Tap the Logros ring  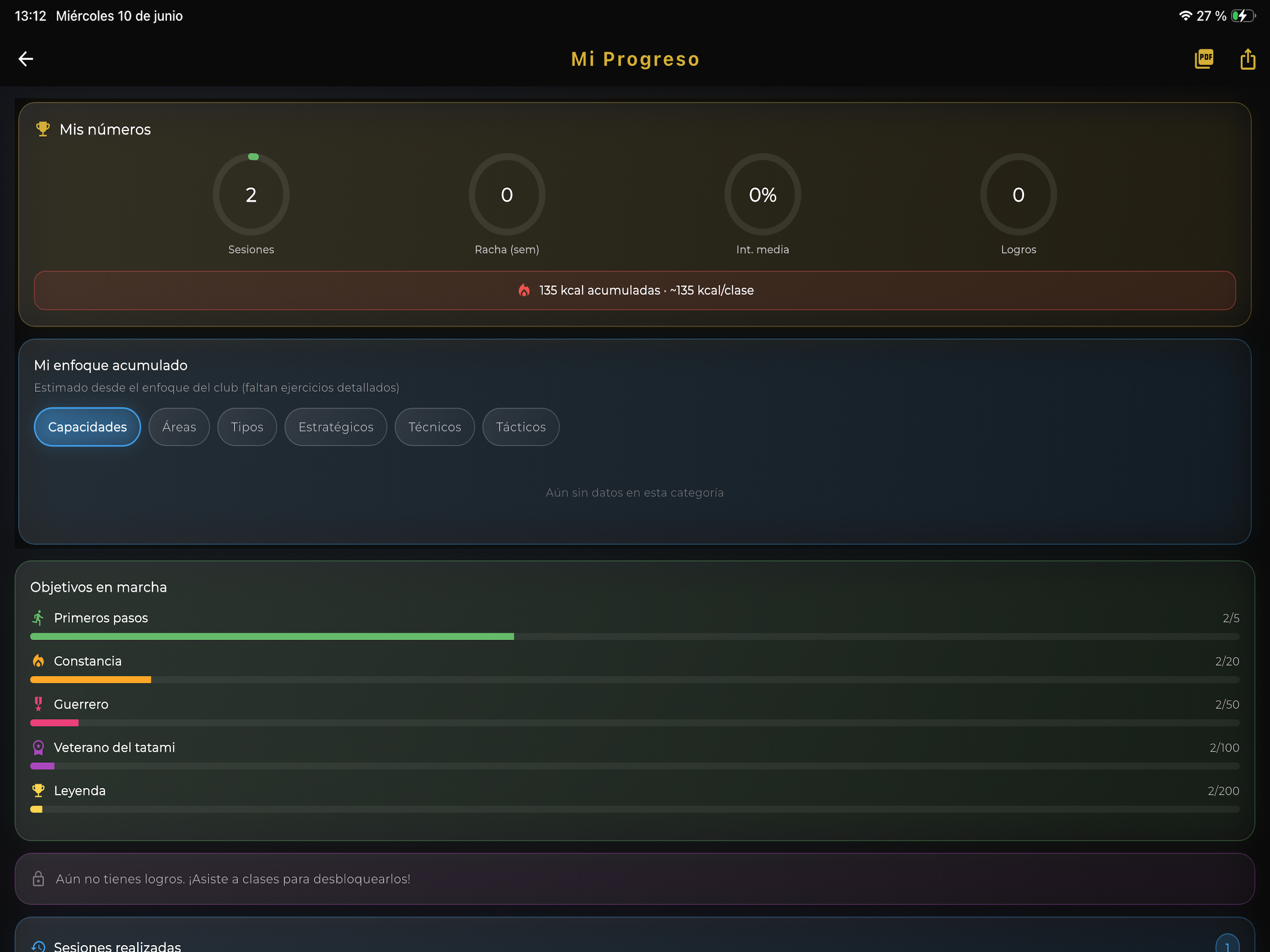pyautogui.click(x=1019, y=194)
